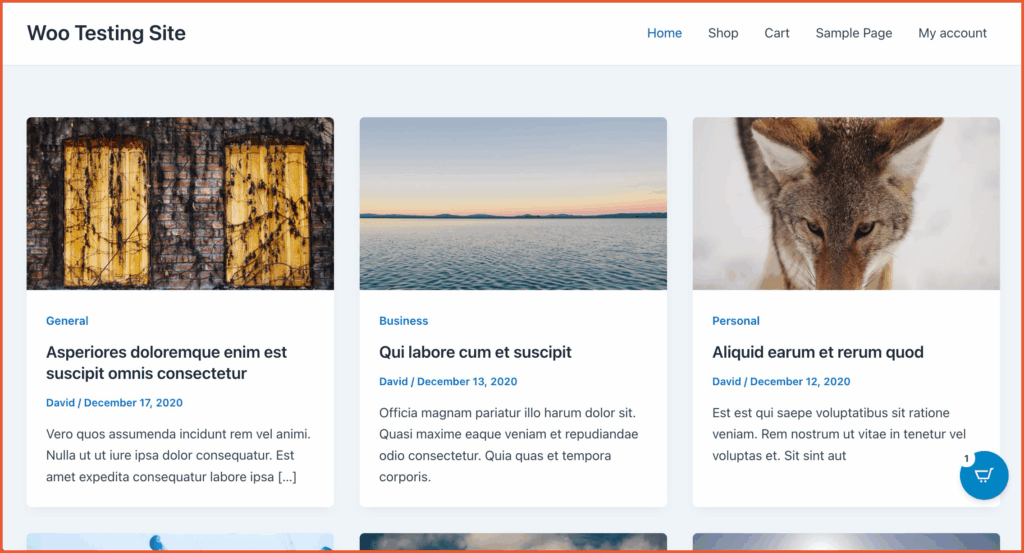
Task: Open the My account menu item
Action: 952,33
